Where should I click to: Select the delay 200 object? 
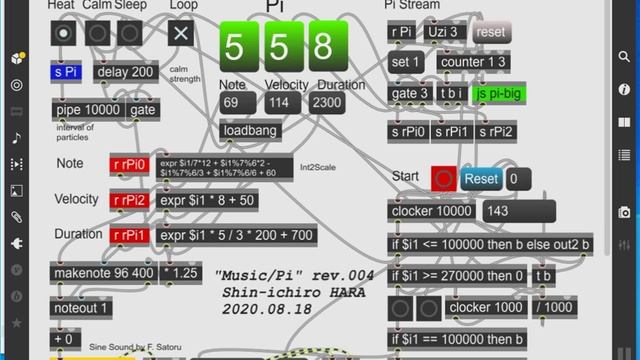(x=126, y=72)
